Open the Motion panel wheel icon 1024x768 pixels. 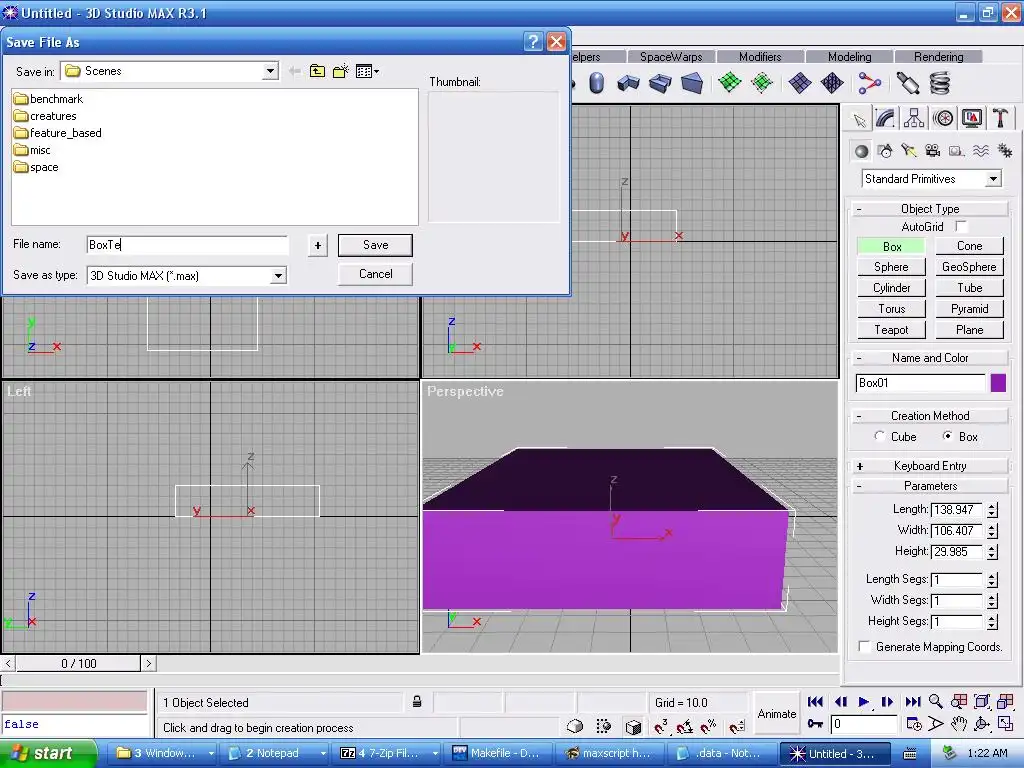tap(943, 119)
